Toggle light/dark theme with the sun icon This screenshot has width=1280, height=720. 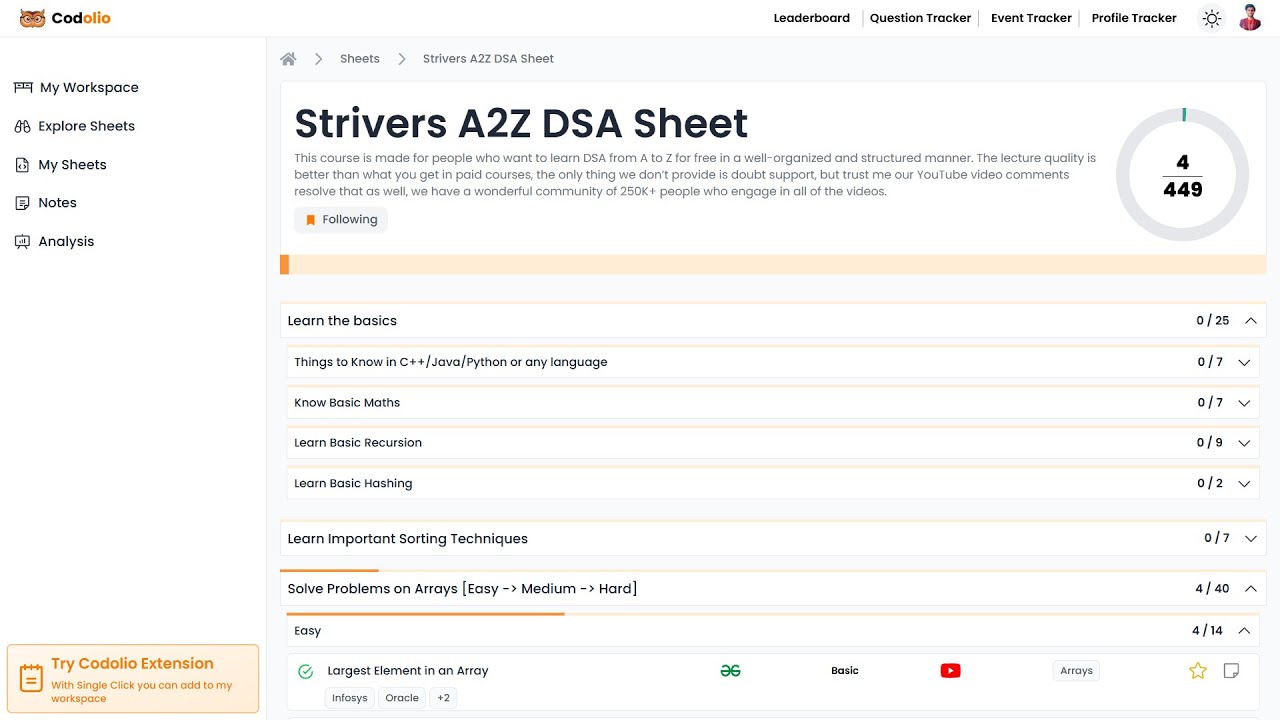click(1211, 18)
